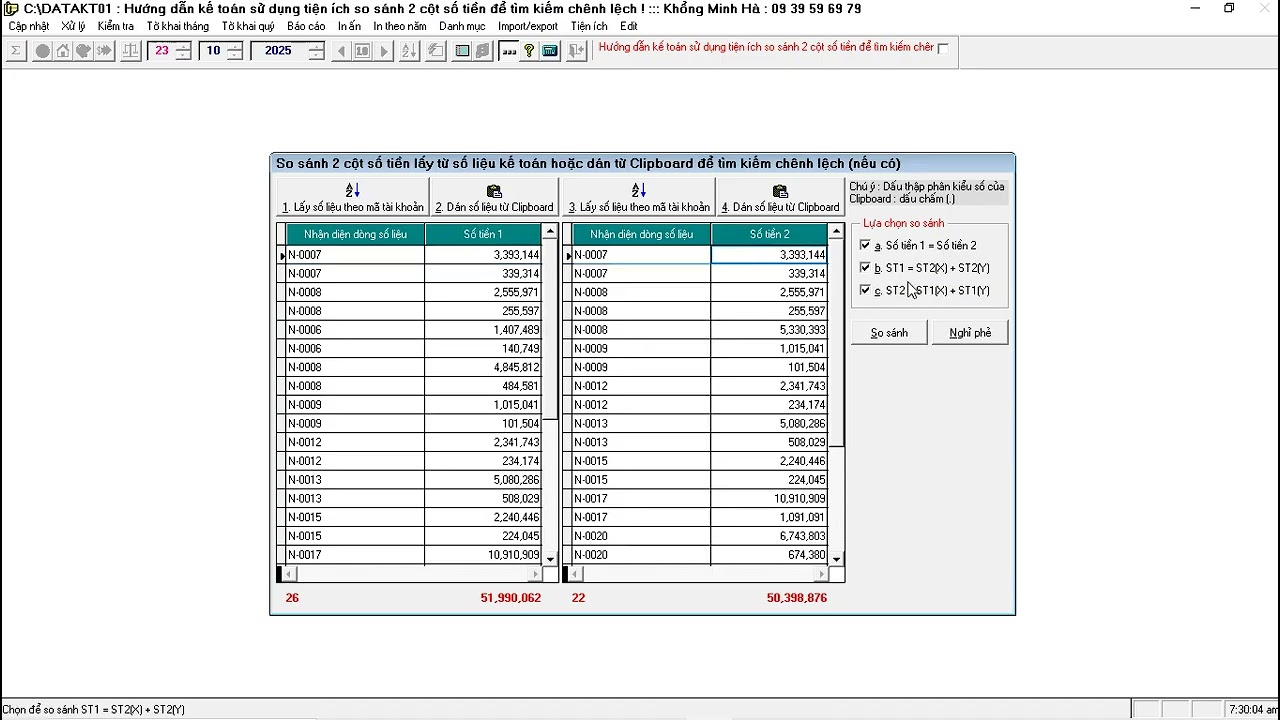Viewport: 1280px width, 720px height.
Task: Click left table horizontal scrollbar right arrow
Action: pyautogui.click(x=536, y=574)
